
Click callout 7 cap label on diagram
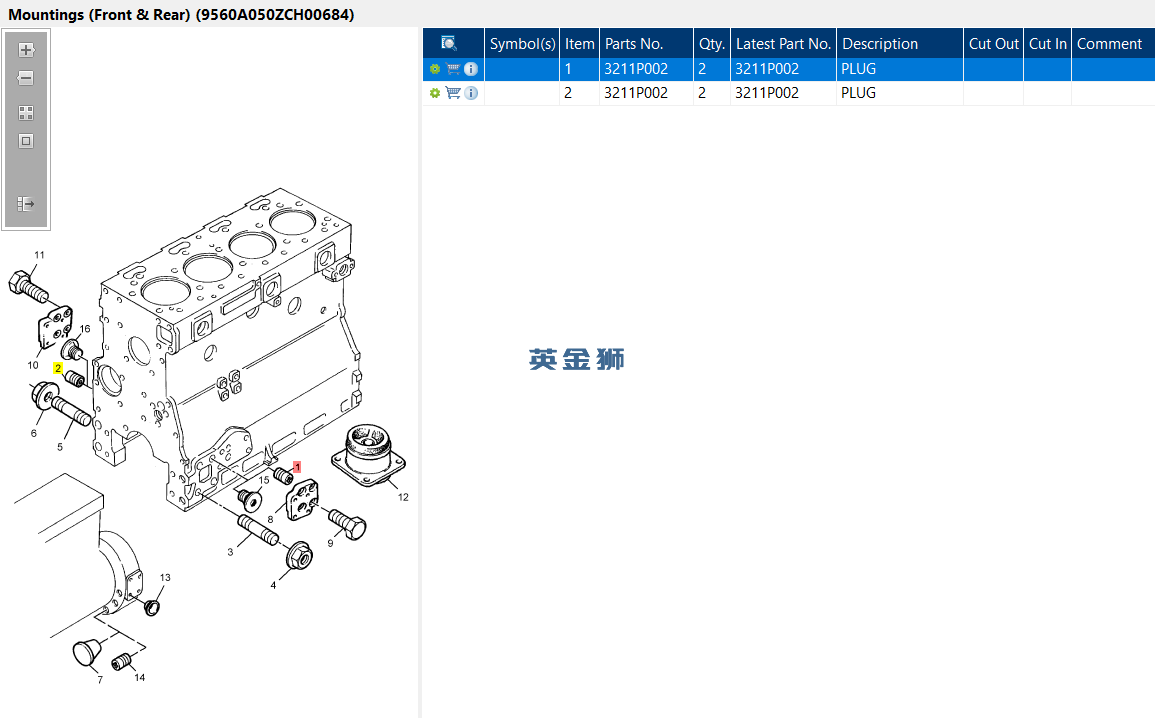tap(100, 680)
